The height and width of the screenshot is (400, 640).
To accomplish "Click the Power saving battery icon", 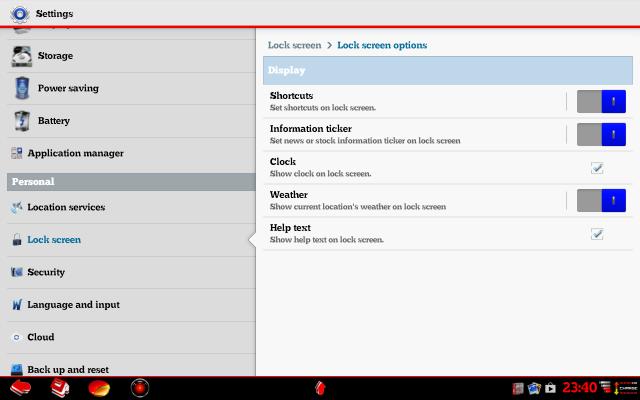I will 23,89.
